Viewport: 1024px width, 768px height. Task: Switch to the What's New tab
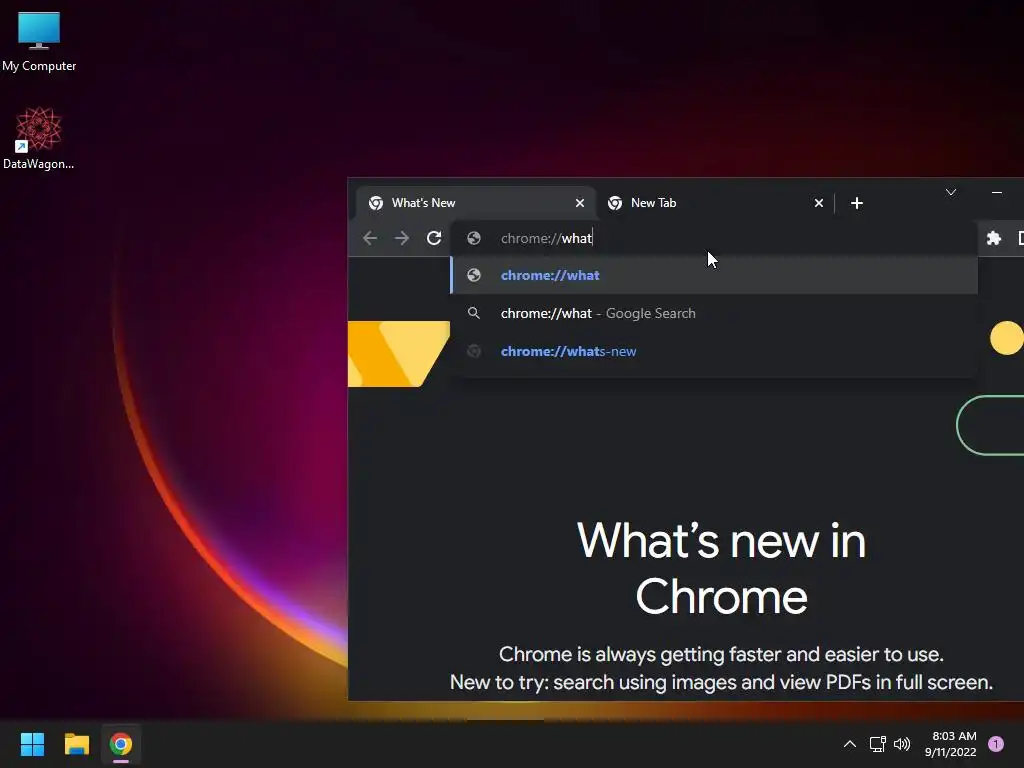[x=475, y=203]
